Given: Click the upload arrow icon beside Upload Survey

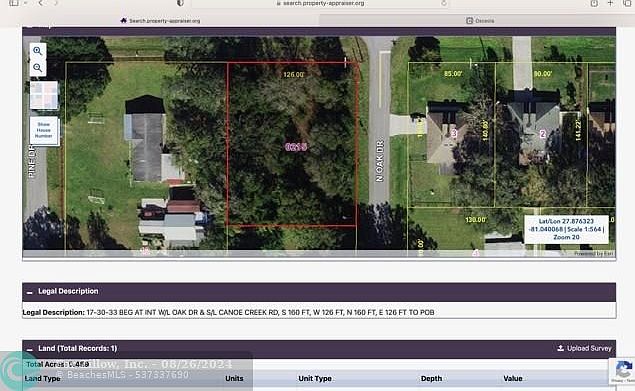Looking at the screenshot, I should (x=560, y=348).
